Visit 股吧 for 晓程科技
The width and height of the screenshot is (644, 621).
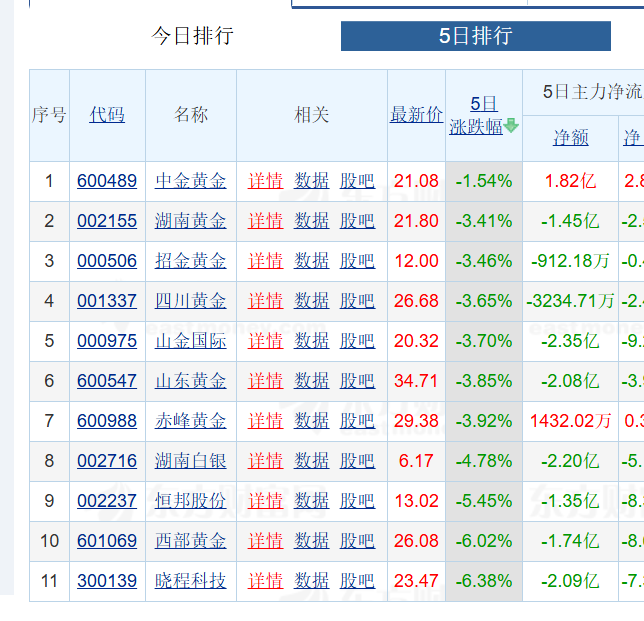click(x=357, y=581)
